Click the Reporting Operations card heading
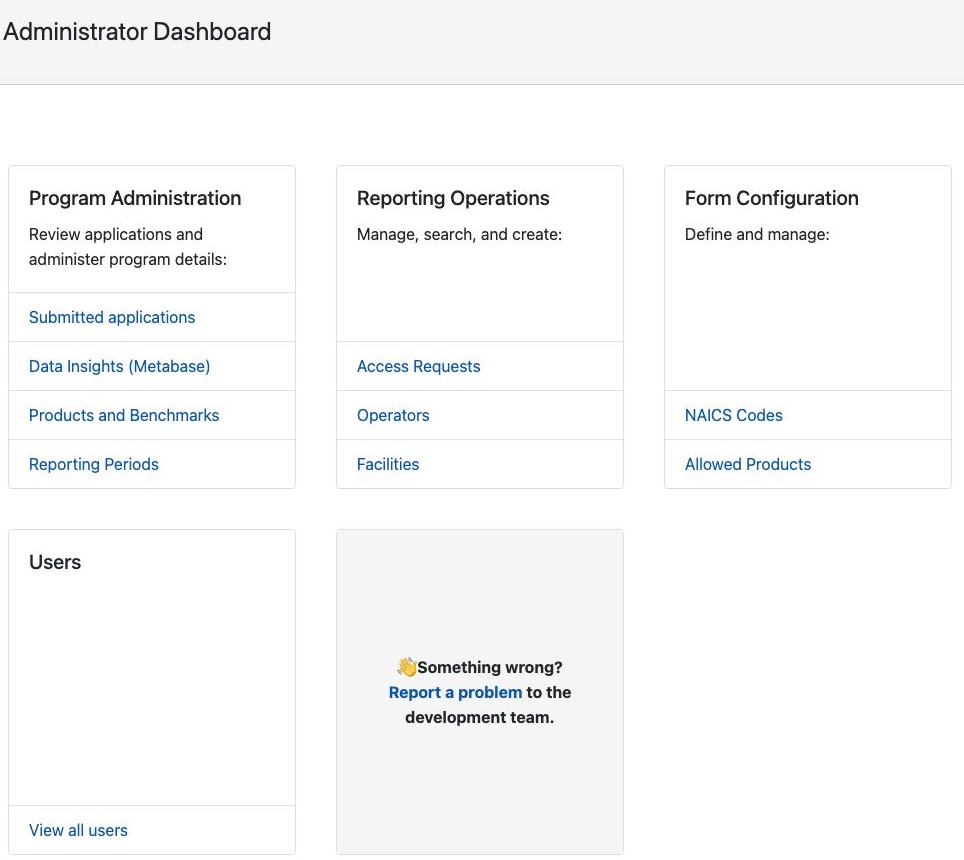The image size is (964, 860). pyautogui.click(x=453, y=198)
